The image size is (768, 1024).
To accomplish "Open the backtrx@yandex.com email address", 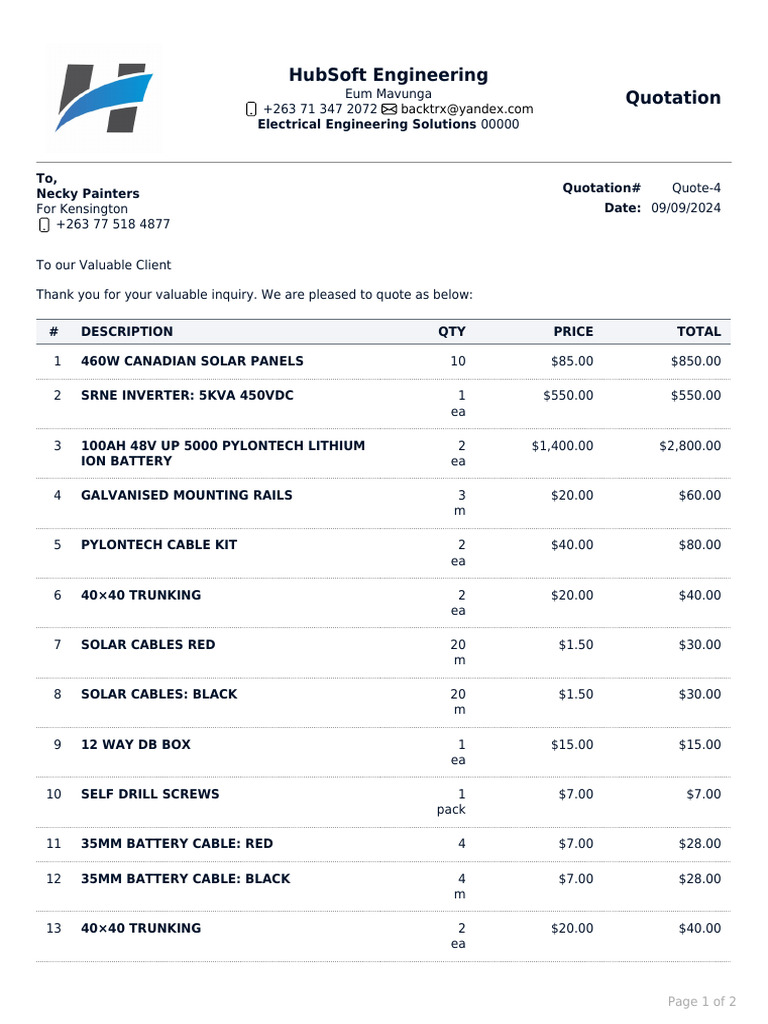I will 467,109.
